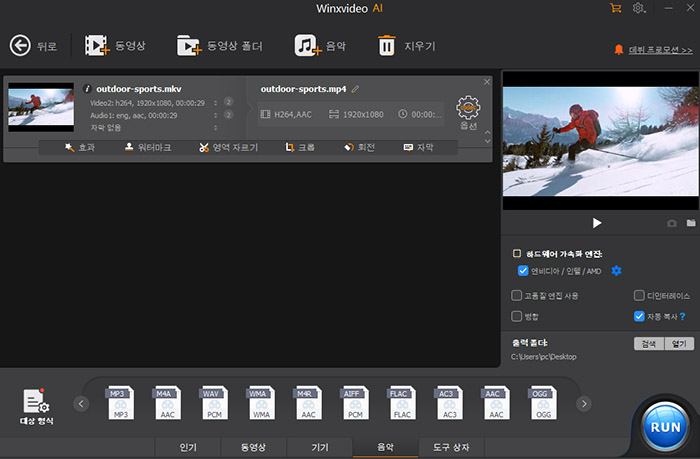Click the promotion bell icon
This screenshot has height=459, width=700.
[619, 50]
